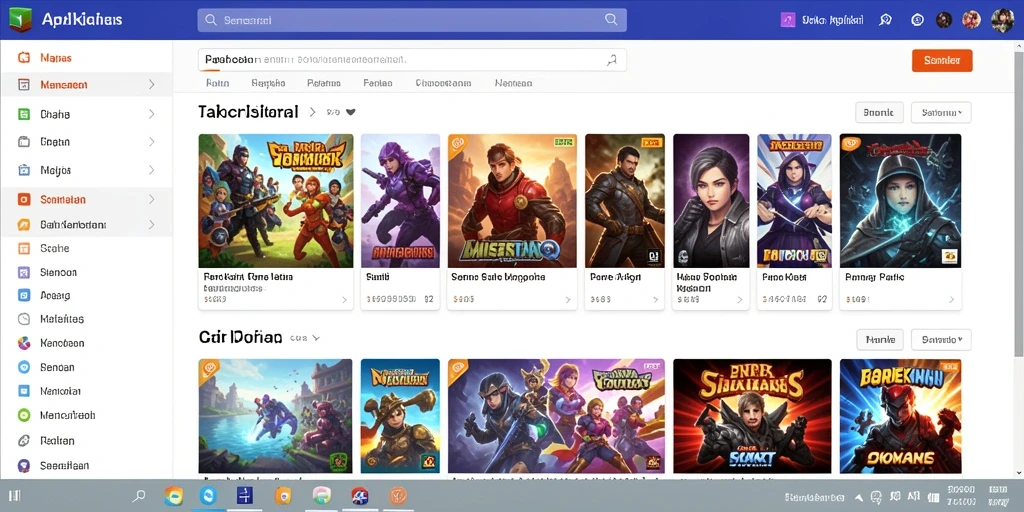Open the Menantach sidebar item
1024x512 pixels.
coord(86,415)
